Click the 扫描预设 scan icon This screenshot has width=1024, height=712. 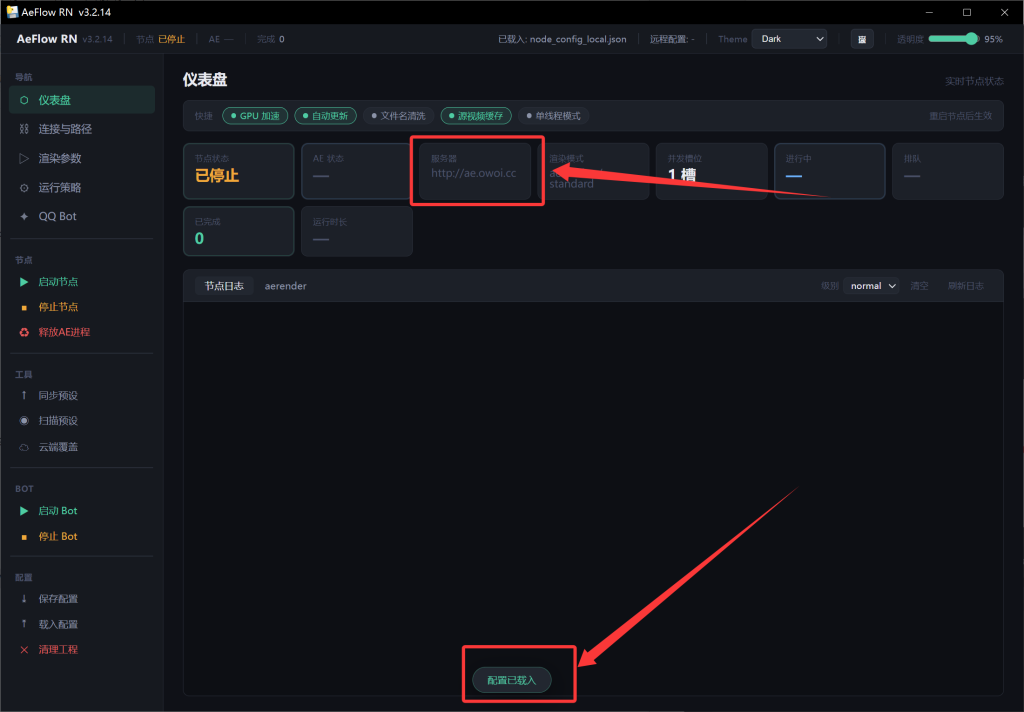24,421
